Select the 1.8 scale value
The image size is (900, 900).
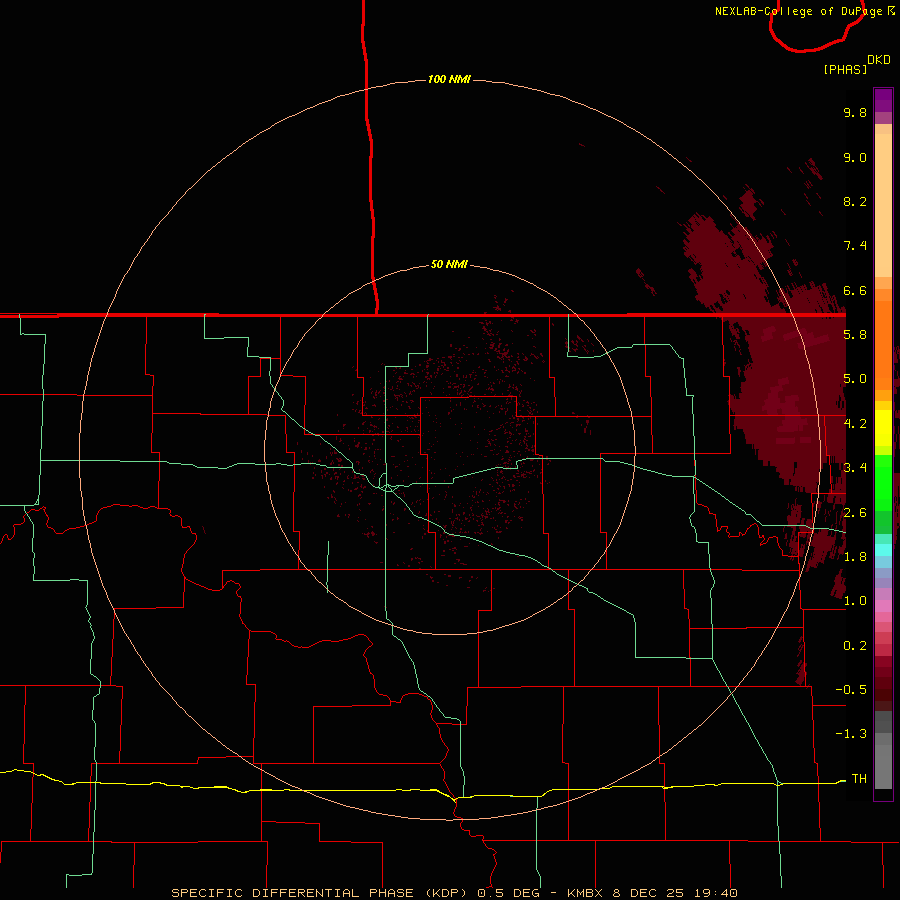[855, 557]
